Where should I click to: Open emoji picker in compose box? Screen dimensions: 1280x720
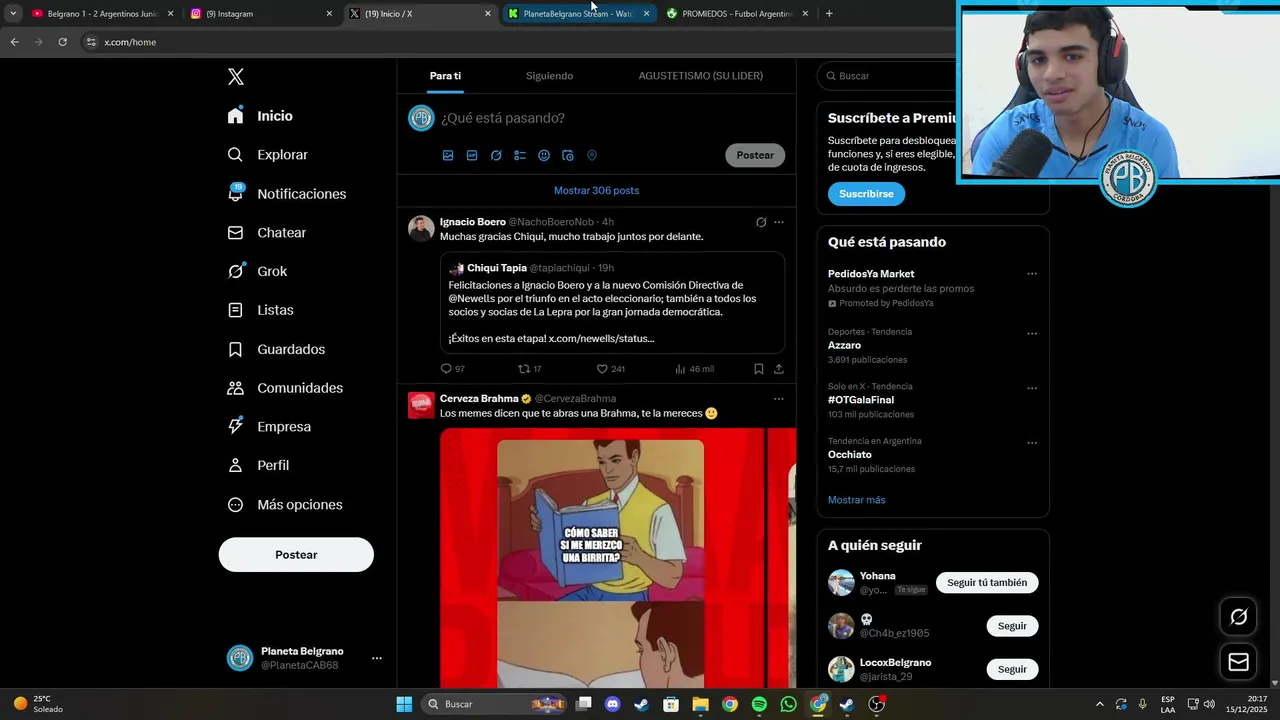[544, 155]
